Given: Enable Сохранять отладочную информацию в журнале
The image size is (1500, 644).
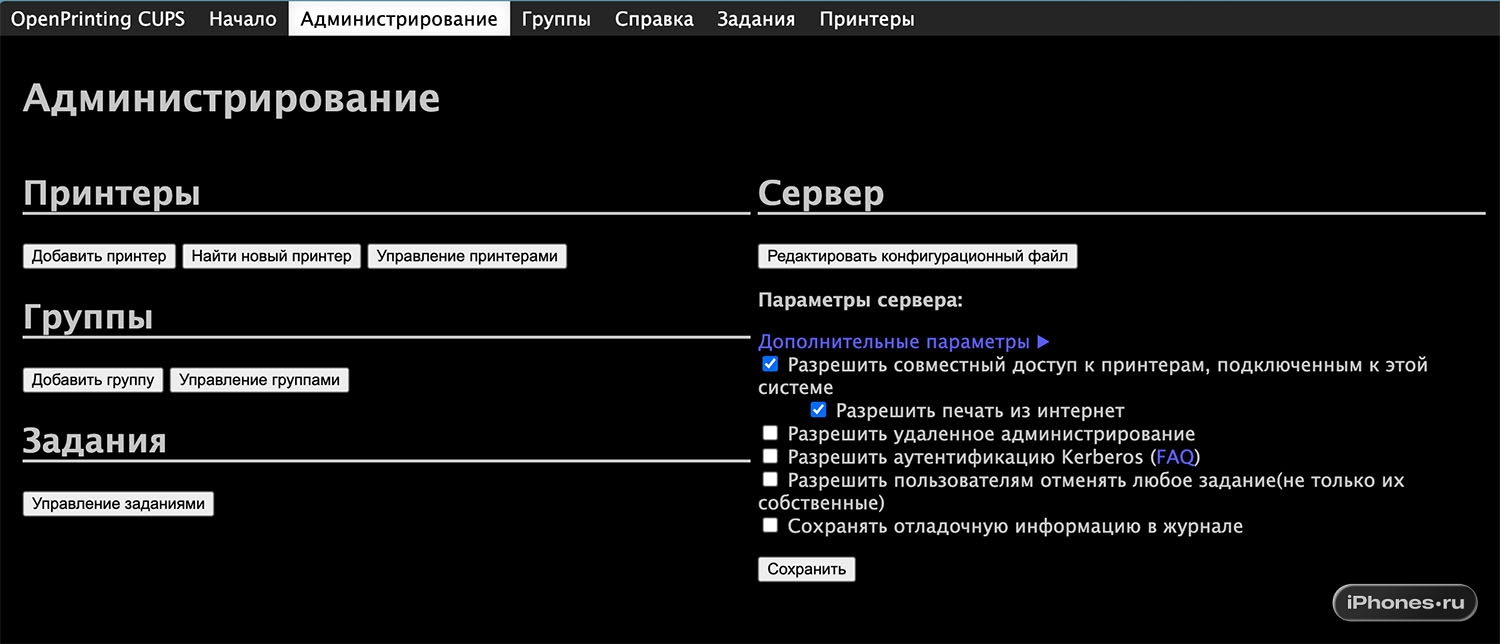Looking at the screenshot, I should click(770, 525).
